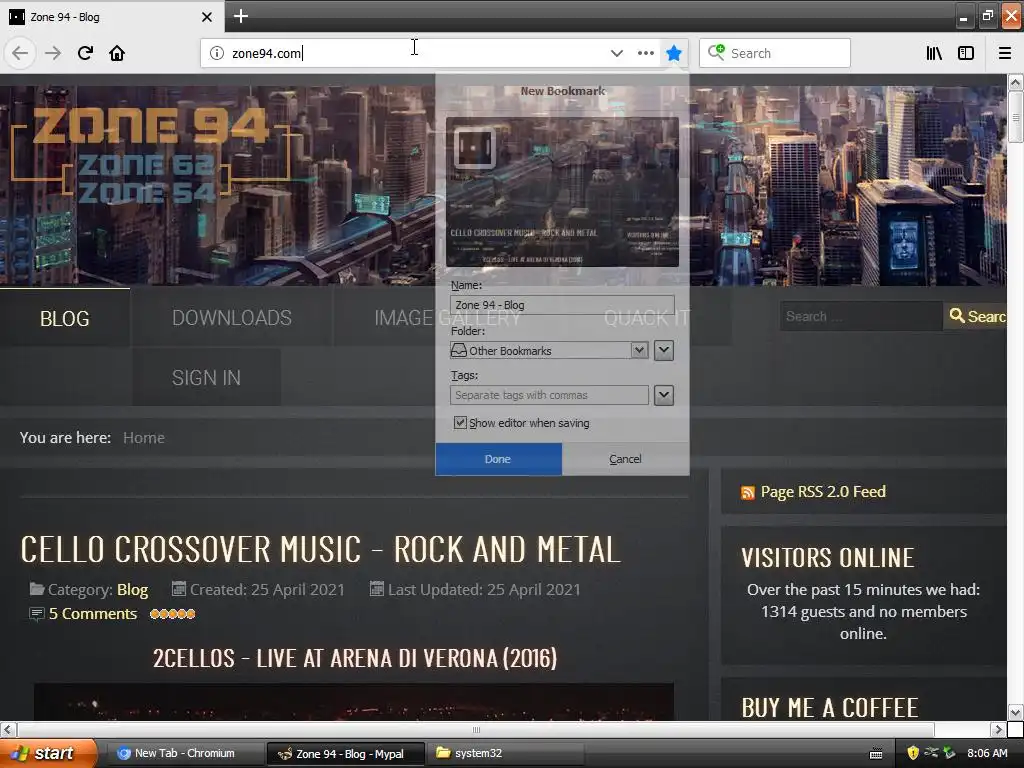1024x768 pixels.
Task: Open the Windows start menu
Action: coord(47,753)
